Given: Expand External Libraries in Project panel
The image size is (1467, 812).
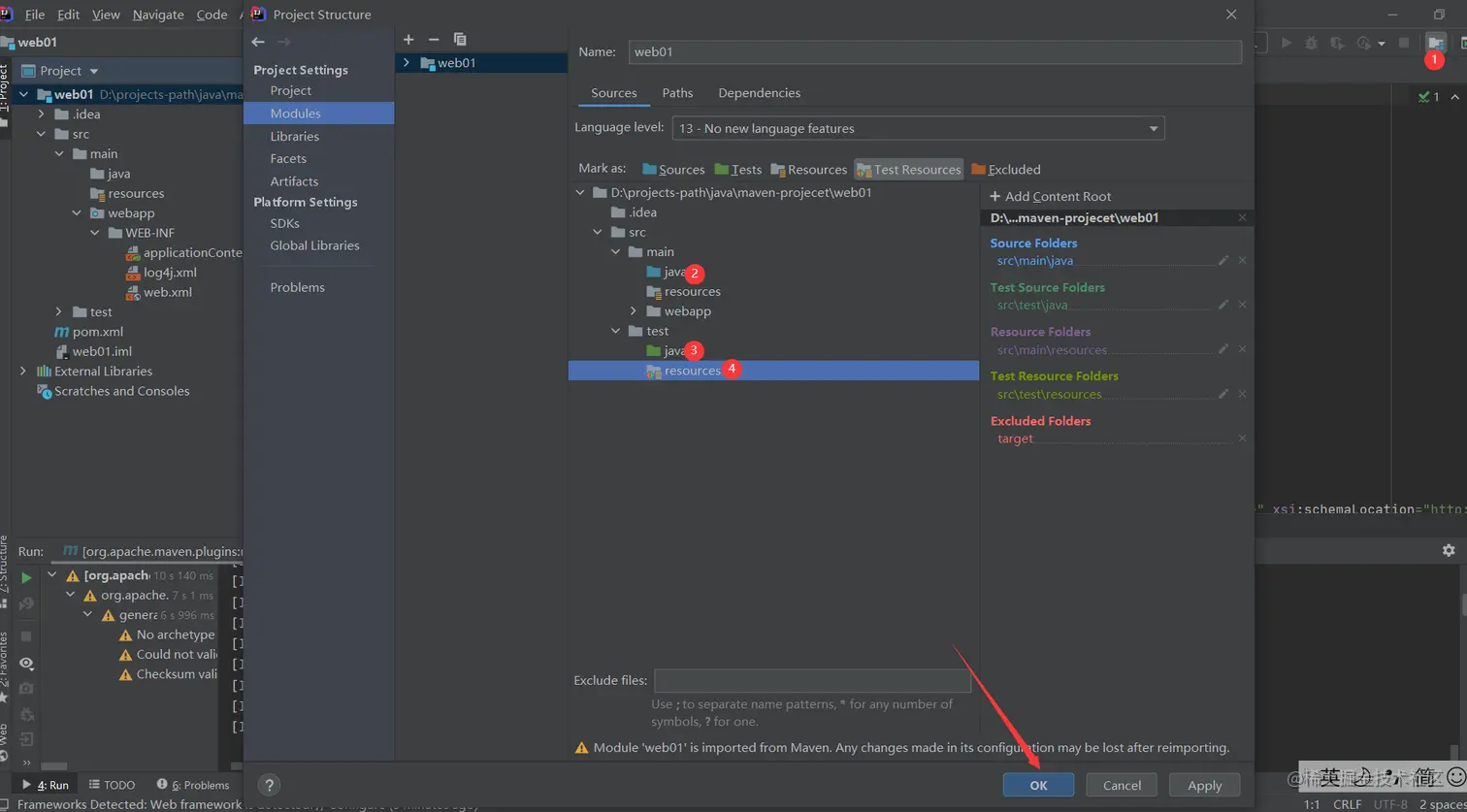Looking at the screenshot, I should (x=23, y=372).
